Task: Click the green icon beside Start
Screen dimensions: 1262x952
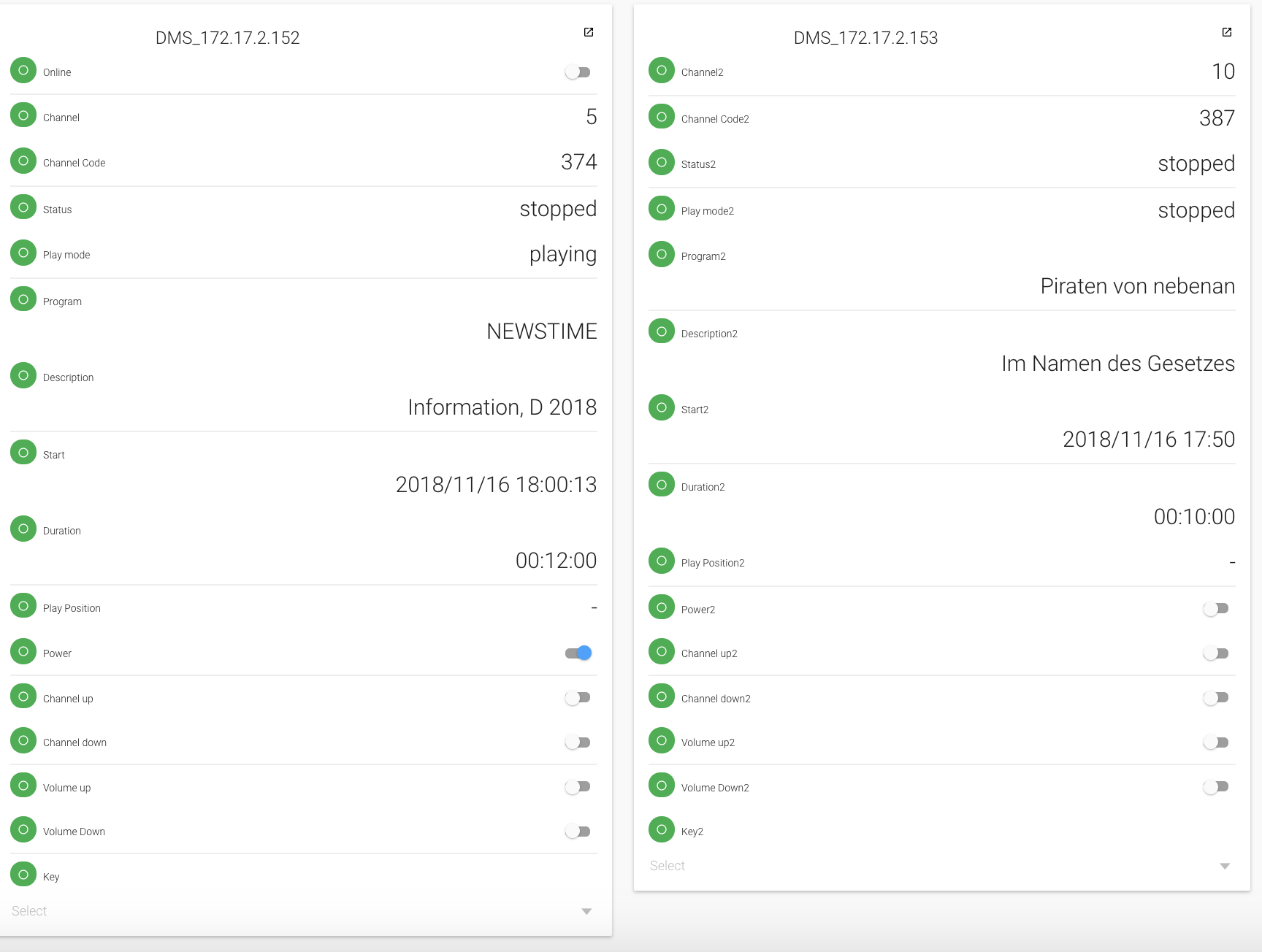Action: pos(23,453)
